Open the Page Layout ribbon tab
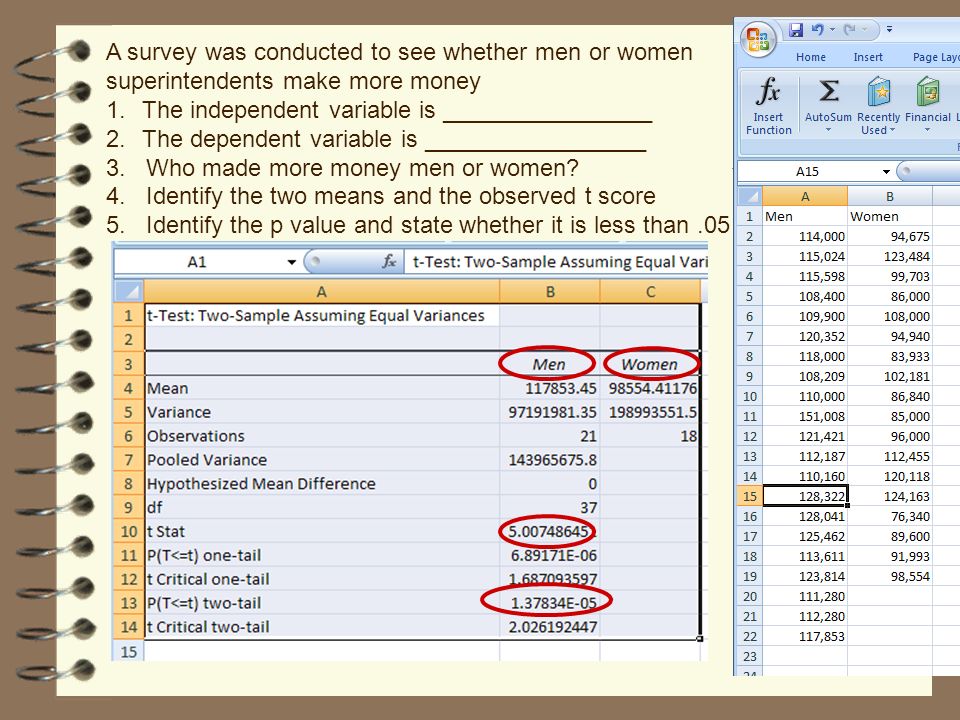Image resolution: width=960 pixels, height=720 pixels. pyautogui.click(x=935, y=57)
